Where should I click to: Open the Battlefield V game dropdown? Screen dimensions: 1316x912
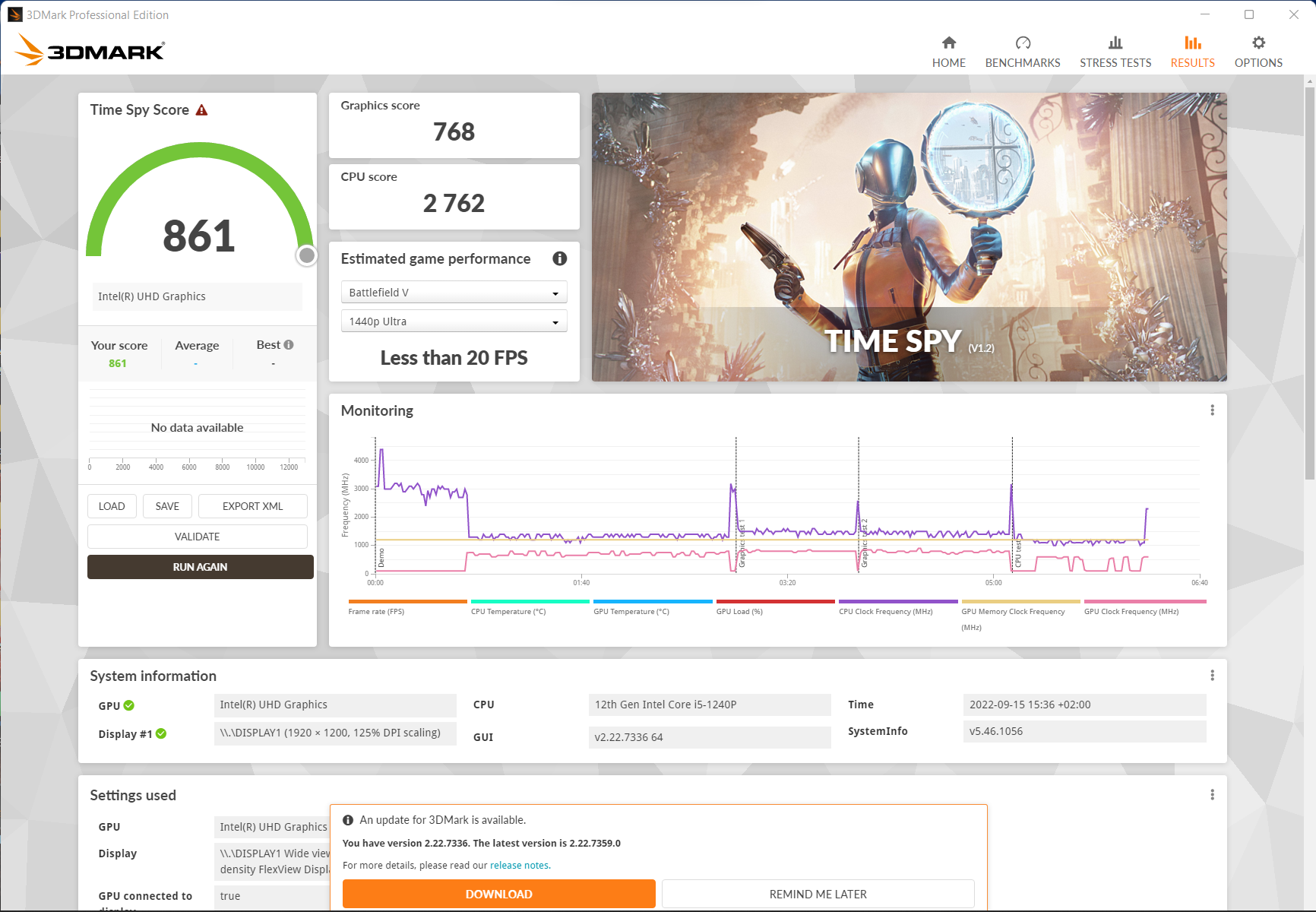pos(454,293)
